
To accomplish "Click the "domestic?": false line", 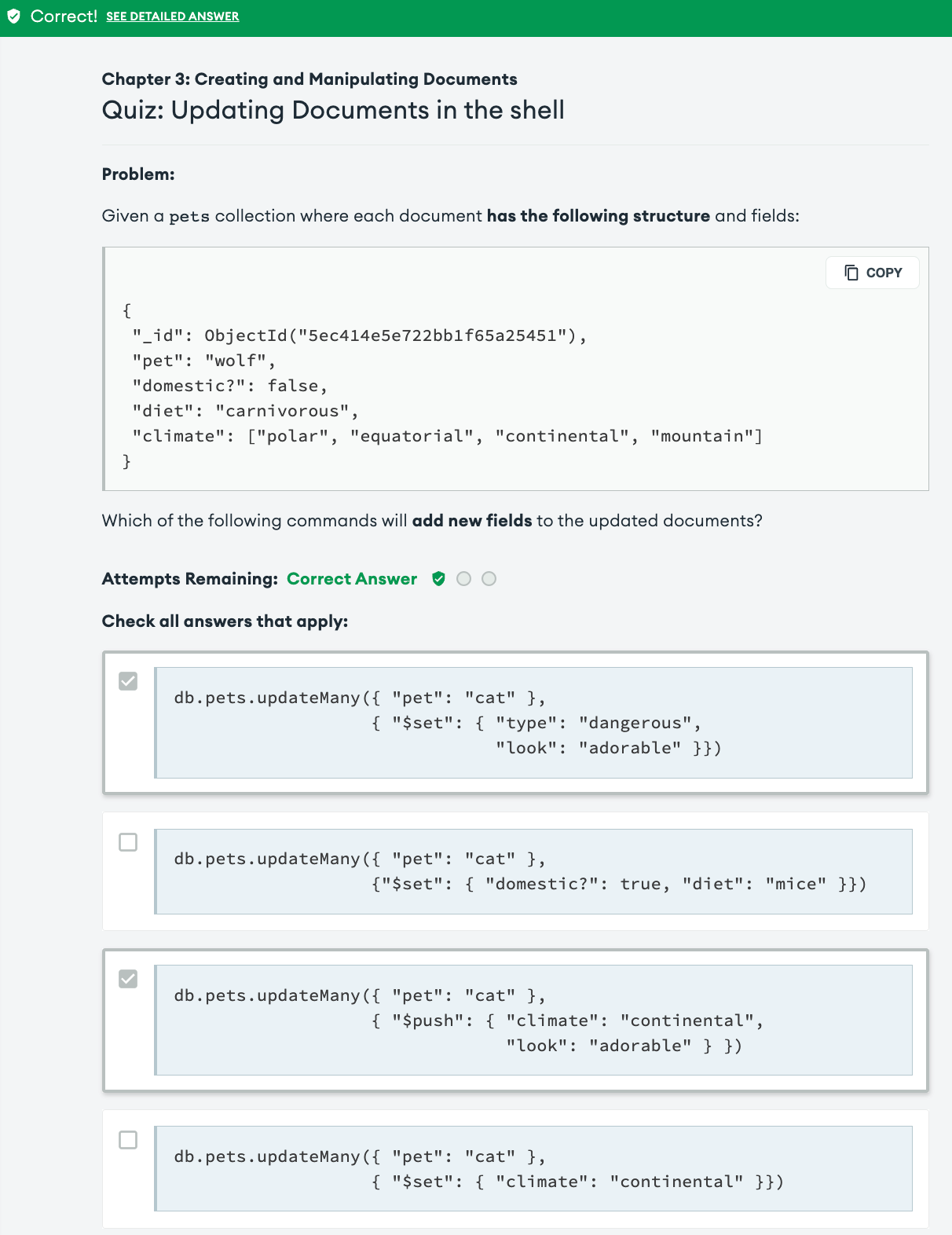I will (229, 386).
